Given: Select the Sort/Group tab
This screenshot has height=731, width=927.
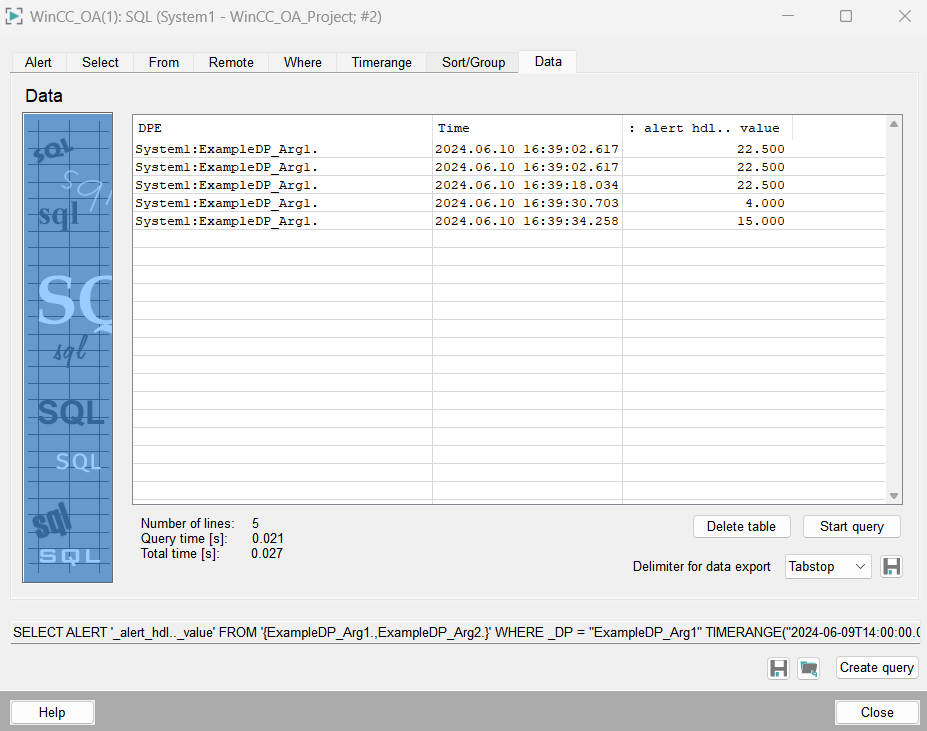Looking at the screenshot, I should [x=473, y=62].
